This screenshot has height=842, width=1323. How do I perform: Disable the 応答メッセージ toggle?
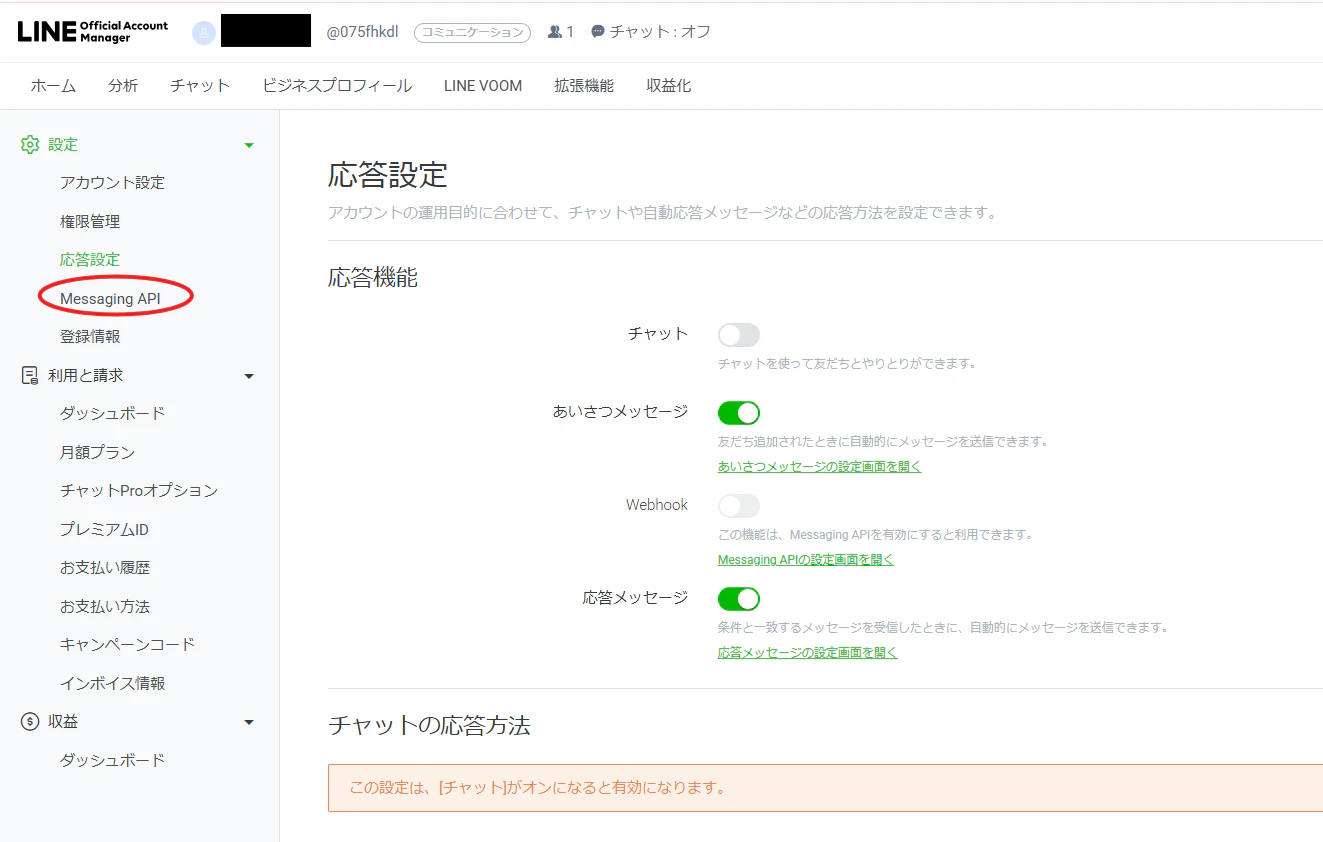pyautogui.click(x=739, y=599)
